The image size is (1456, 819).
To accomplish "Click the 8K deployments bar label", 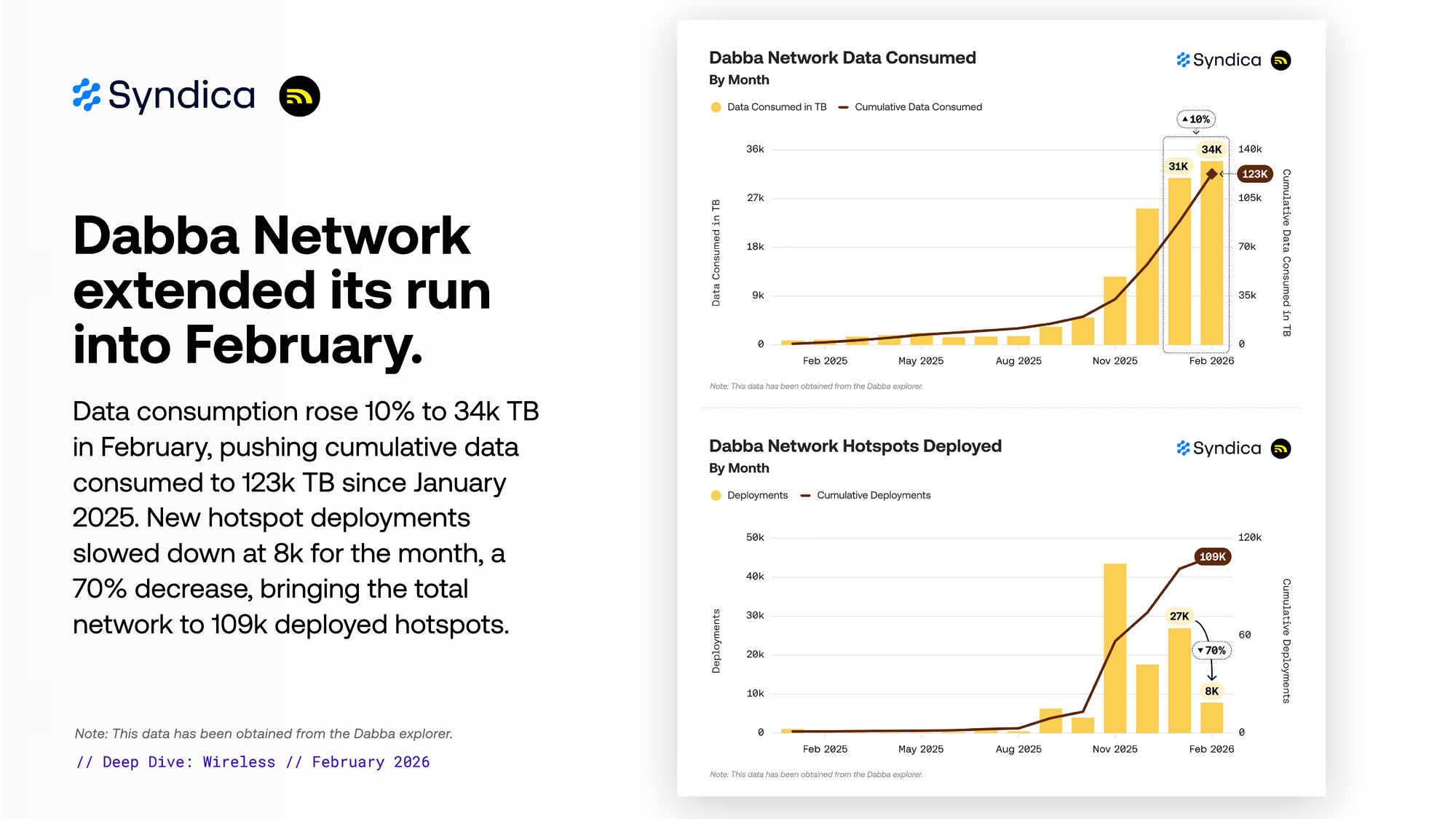I will click(x=1211, y=691).
